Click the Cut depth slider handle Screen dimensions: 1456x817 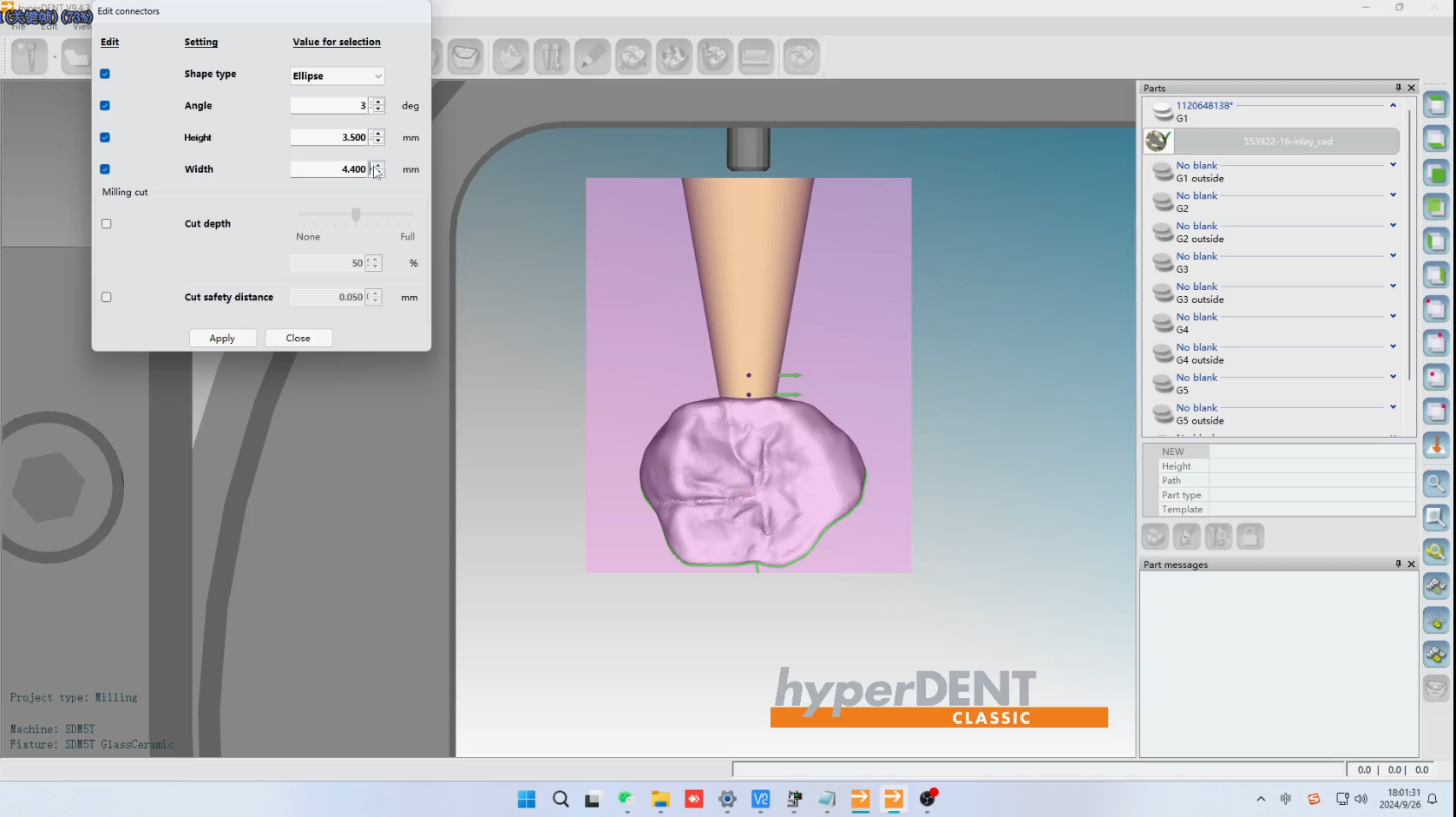356,214
